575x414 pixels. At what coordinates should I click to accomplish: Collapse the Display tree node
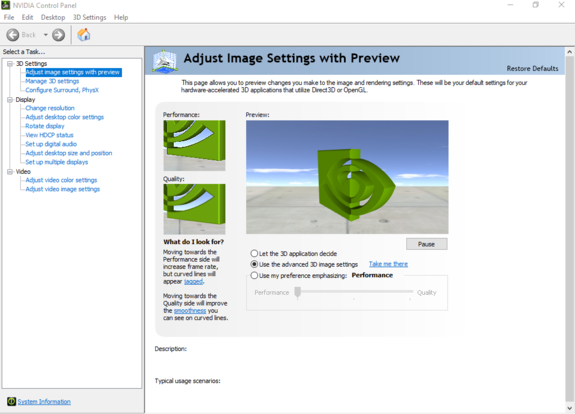[x=10, y=99]
